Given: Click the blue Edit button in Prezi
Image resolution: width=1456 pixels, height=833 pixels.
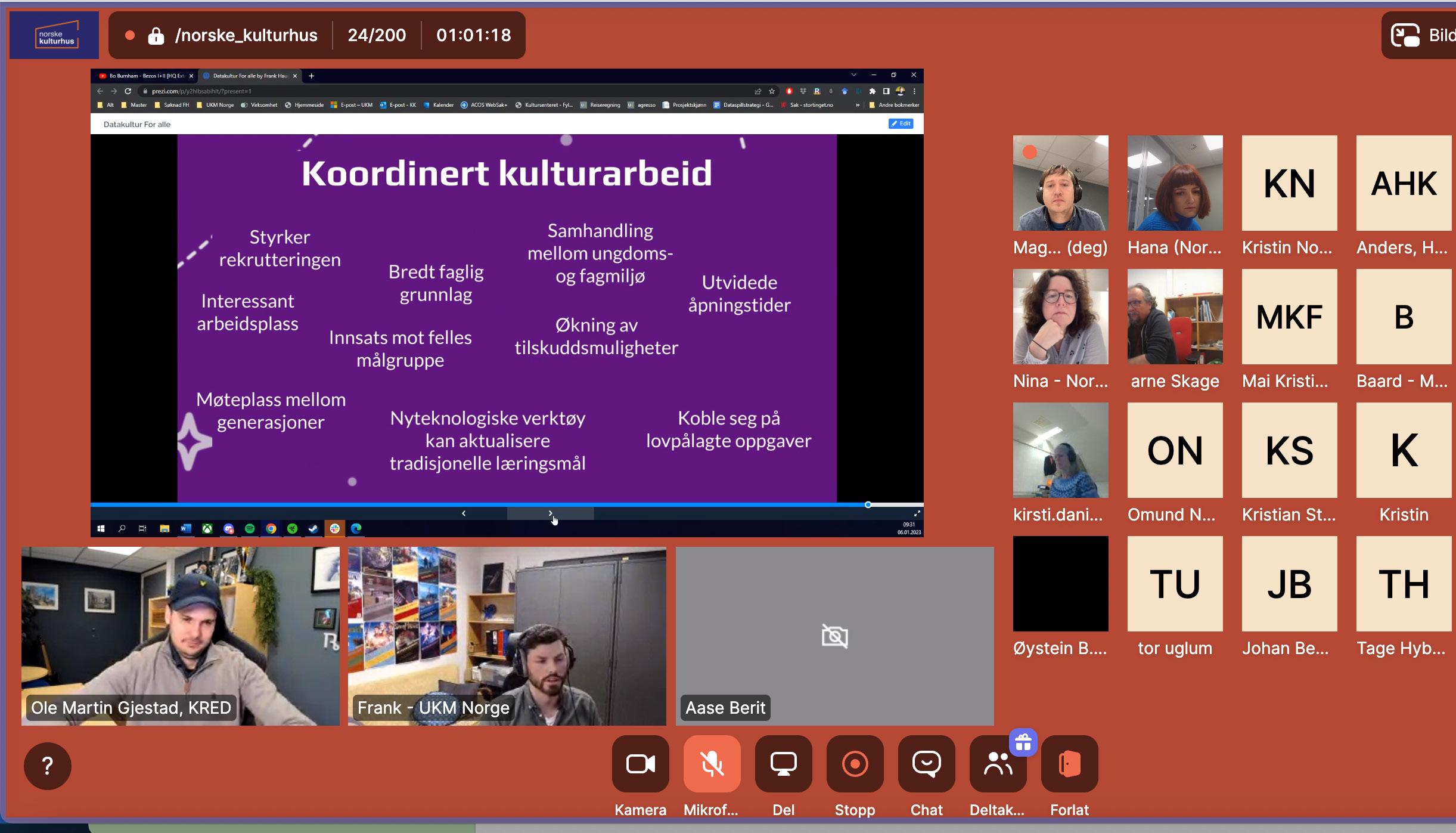Looking at the screenshot, I should coord(901,123).
